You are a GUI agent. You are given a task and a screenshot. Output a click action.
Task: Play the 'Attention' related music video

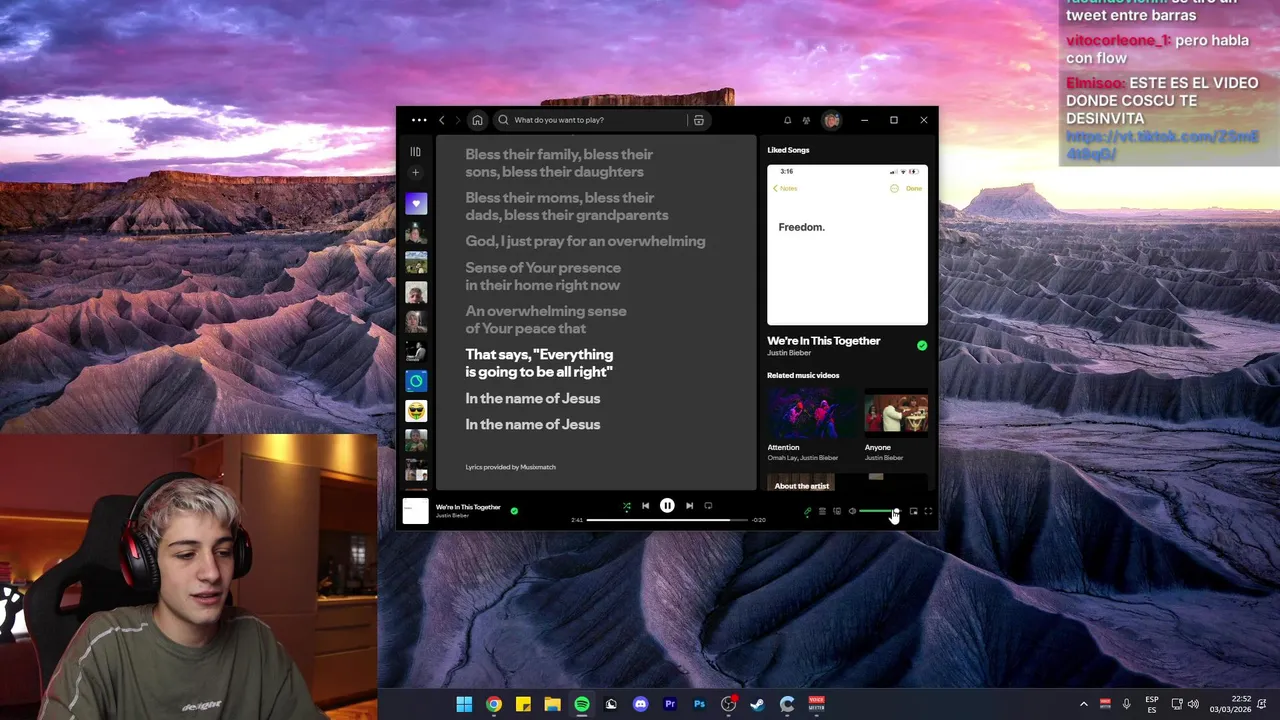click(812, 413)
